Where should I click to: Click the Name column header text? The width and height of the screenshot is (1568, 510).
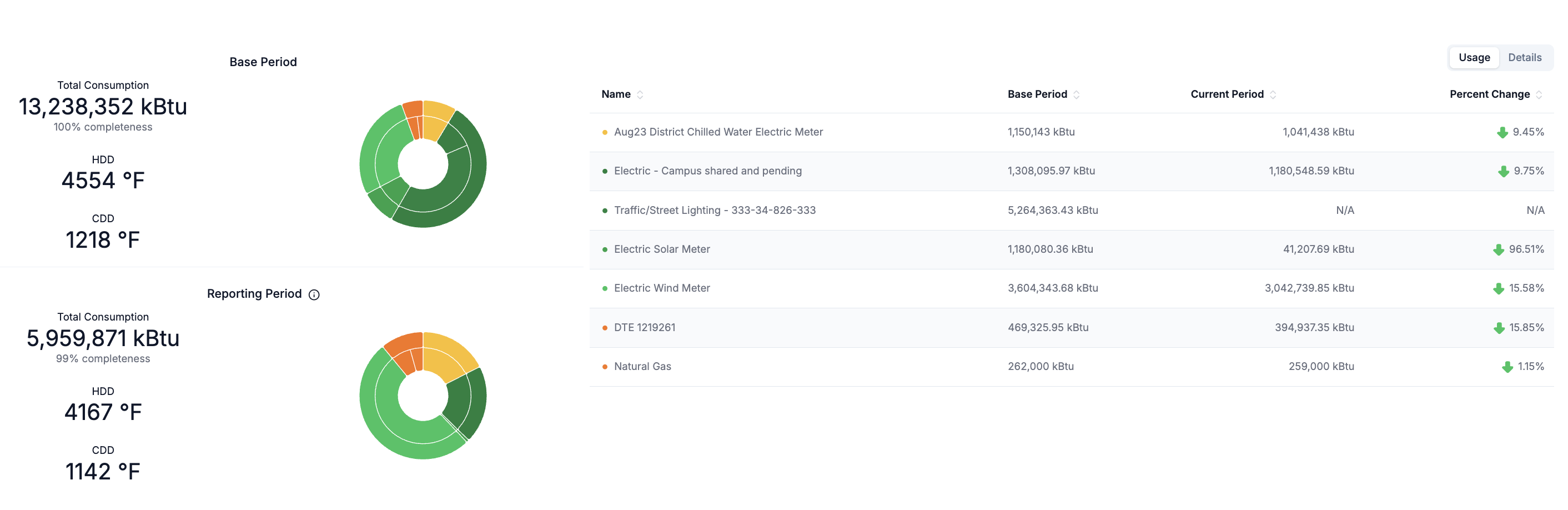[615, 94]
